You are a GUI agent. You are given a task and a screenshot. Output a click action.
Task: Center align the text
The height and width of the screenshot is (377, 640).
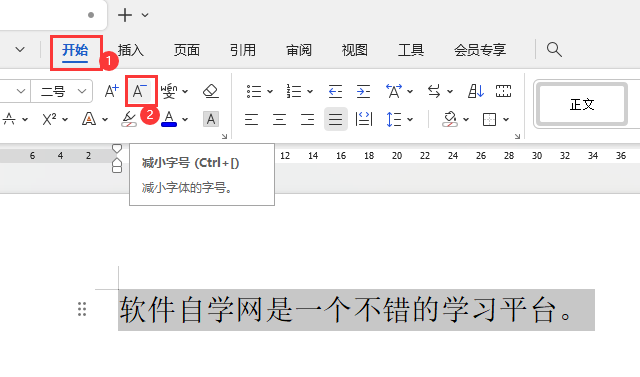tap(280, 120)
